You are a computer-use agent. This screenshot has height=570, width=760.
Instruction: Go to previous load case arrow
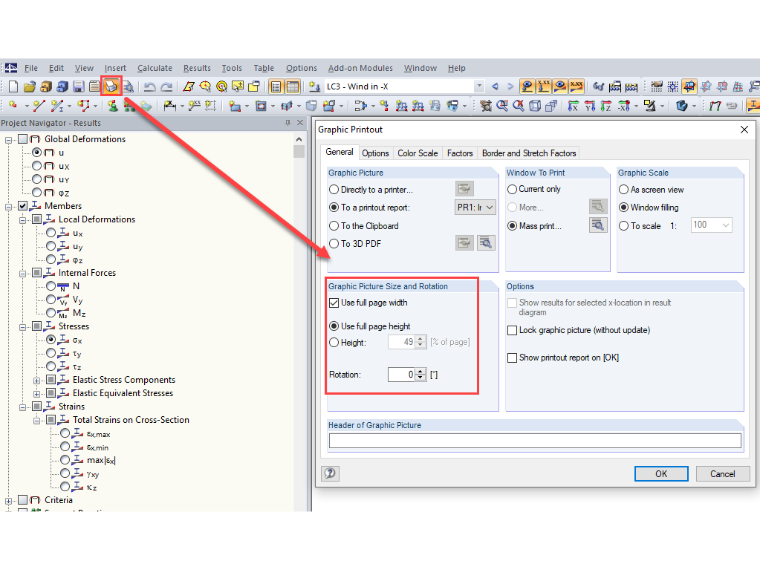click(495, 86)
